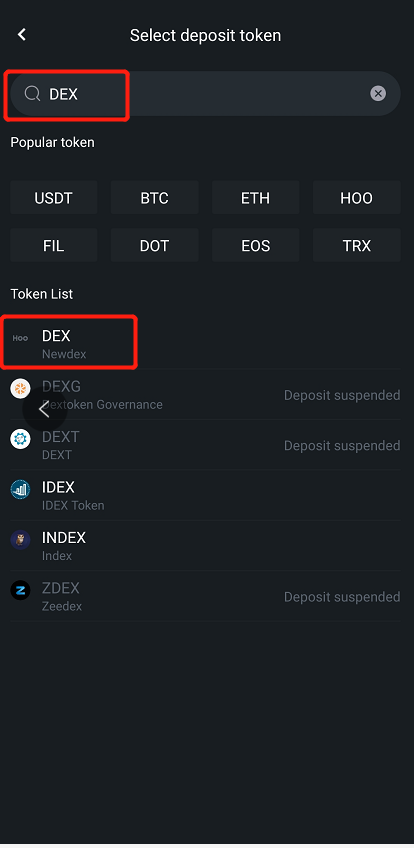The height and width of the screenshot is (848, 414).
Task: Click the DEXG orange token icon
Action: tap(21, 388)
